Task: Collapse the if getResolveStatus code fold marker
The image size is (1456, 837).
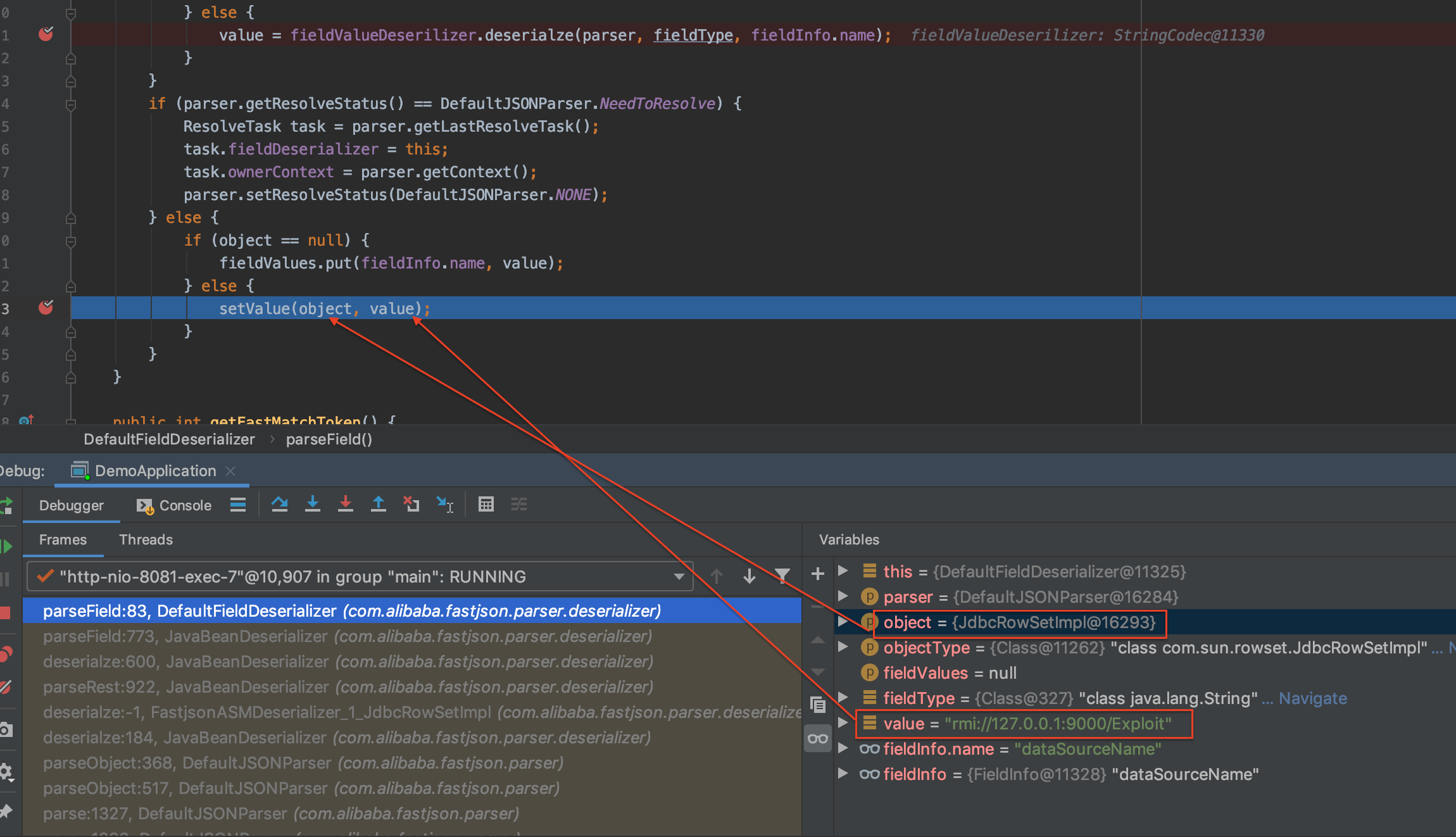Action: point(71,104)
